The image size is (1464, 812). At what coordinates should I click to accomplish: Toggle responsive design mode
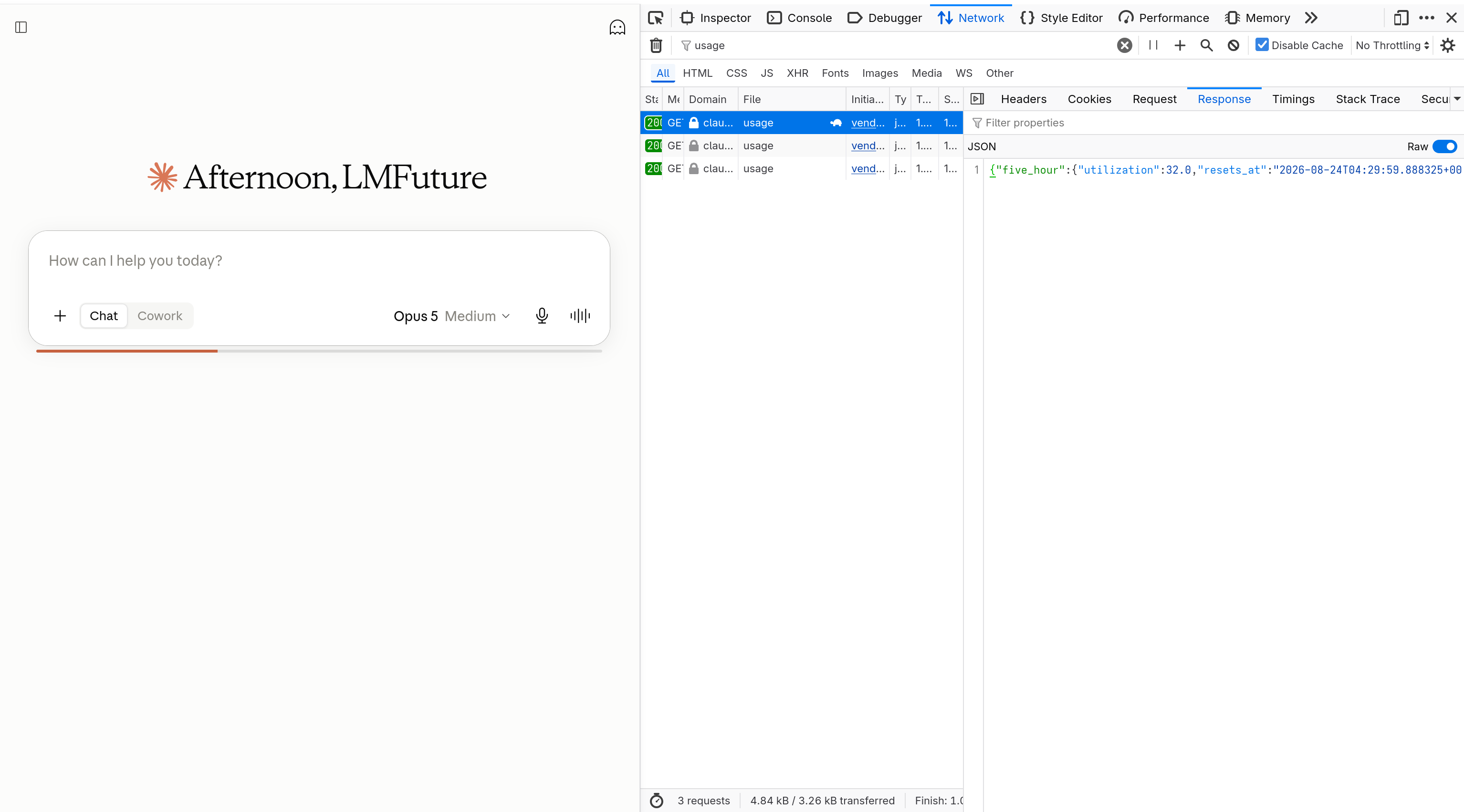(x=1401, y=18)
